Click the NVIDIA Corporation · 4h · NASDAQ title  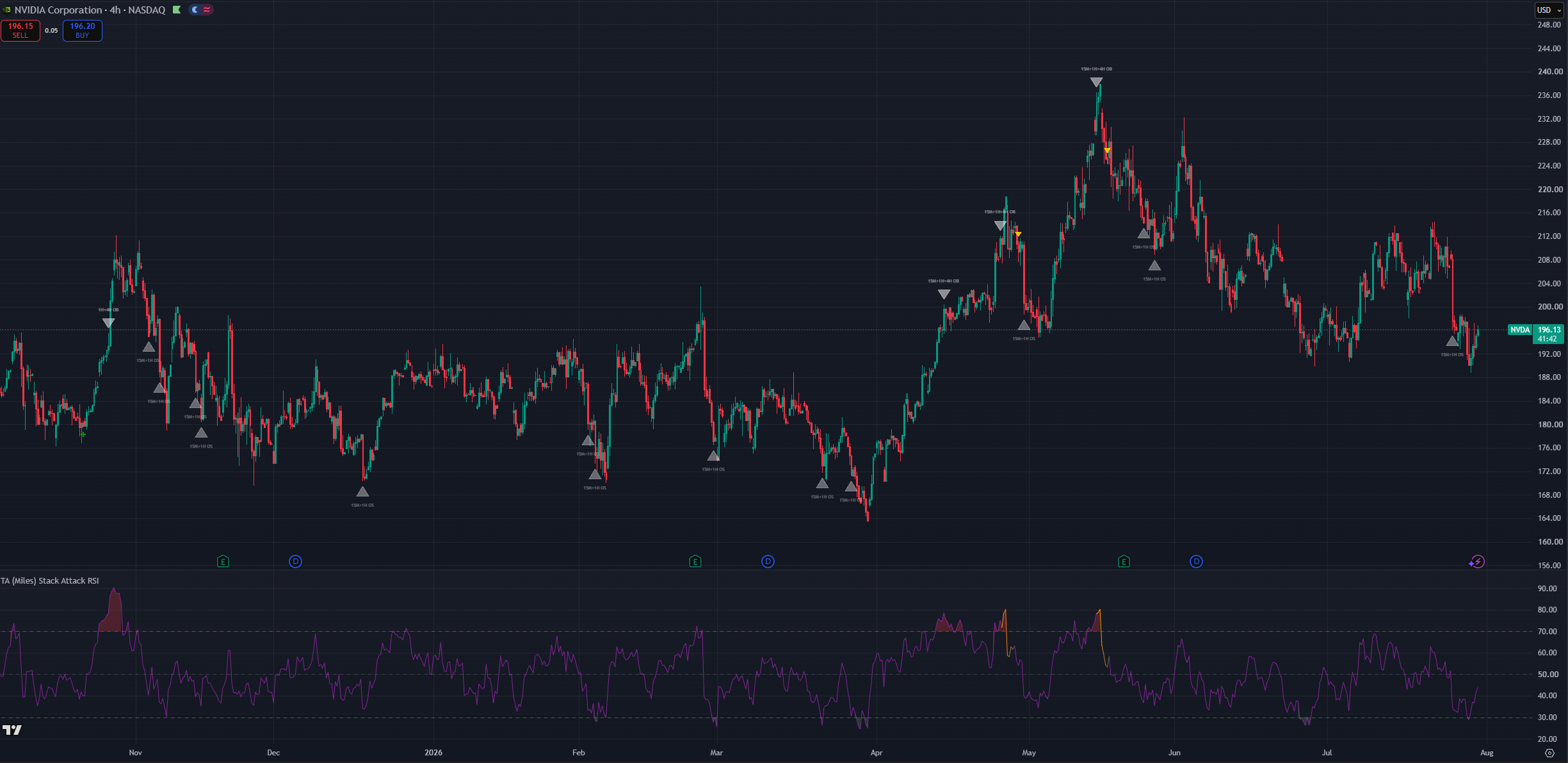[90, 10]
